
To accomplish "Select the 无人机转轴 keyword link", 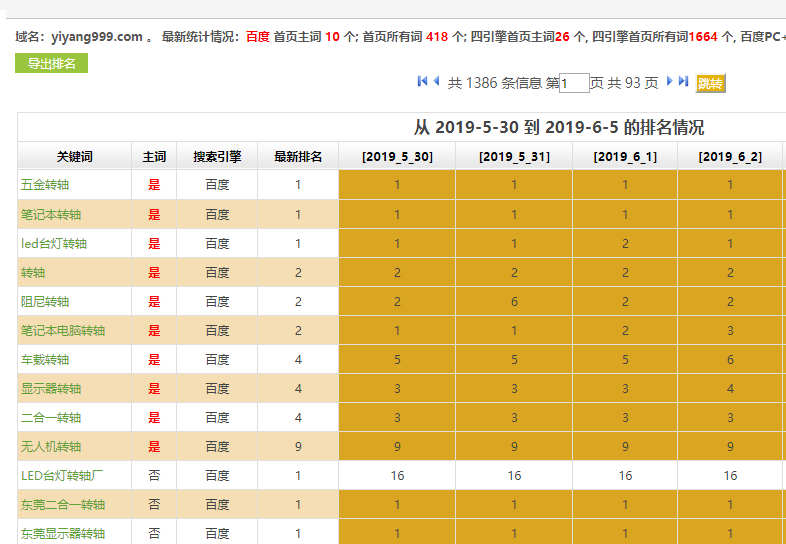I will pos(51,446).
